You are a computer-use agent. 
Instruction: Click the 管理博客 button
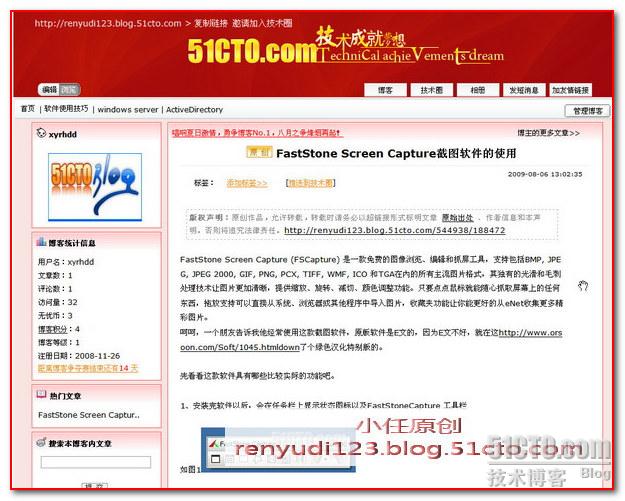pyautogui.click(x=588, y=111)
